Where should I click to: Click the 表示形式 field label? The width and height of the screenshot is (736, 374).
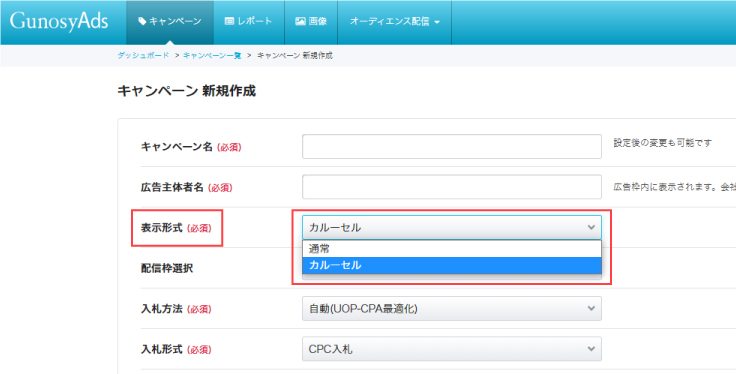tap(161, 228)
